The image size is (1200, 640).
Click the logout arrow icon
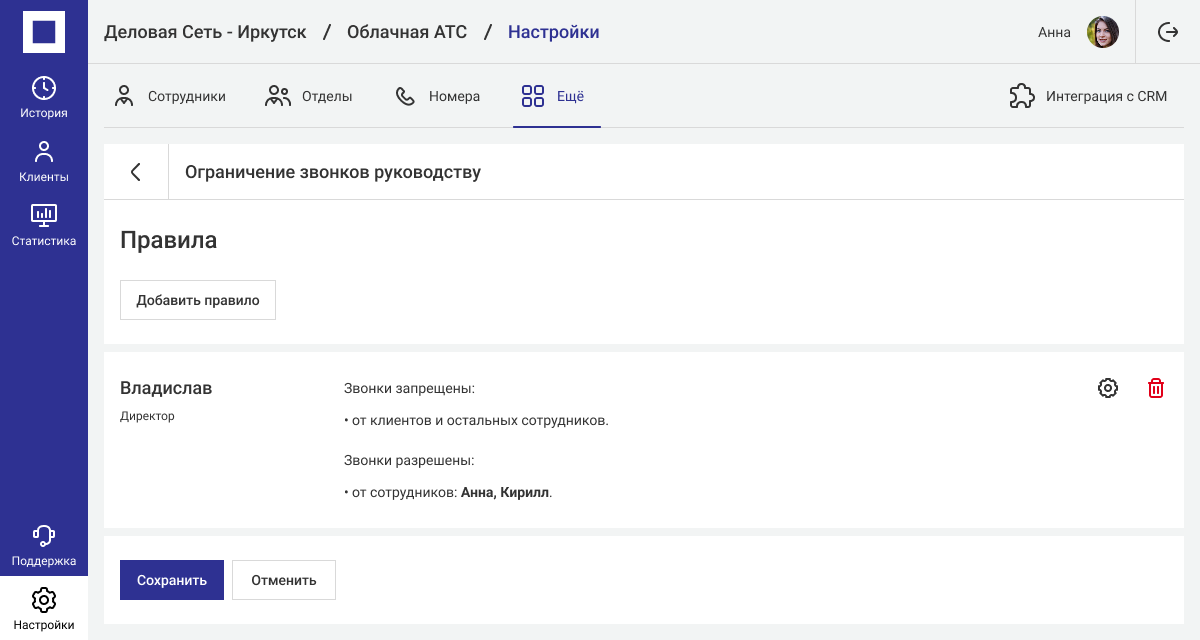point(1168,32)
